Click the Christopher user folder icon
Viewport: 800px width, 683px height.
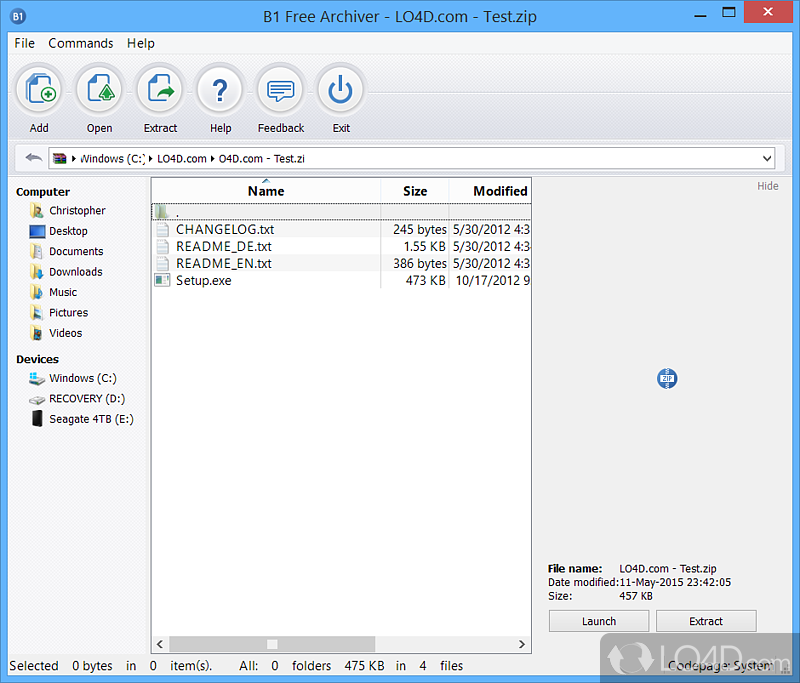point(37,210)
